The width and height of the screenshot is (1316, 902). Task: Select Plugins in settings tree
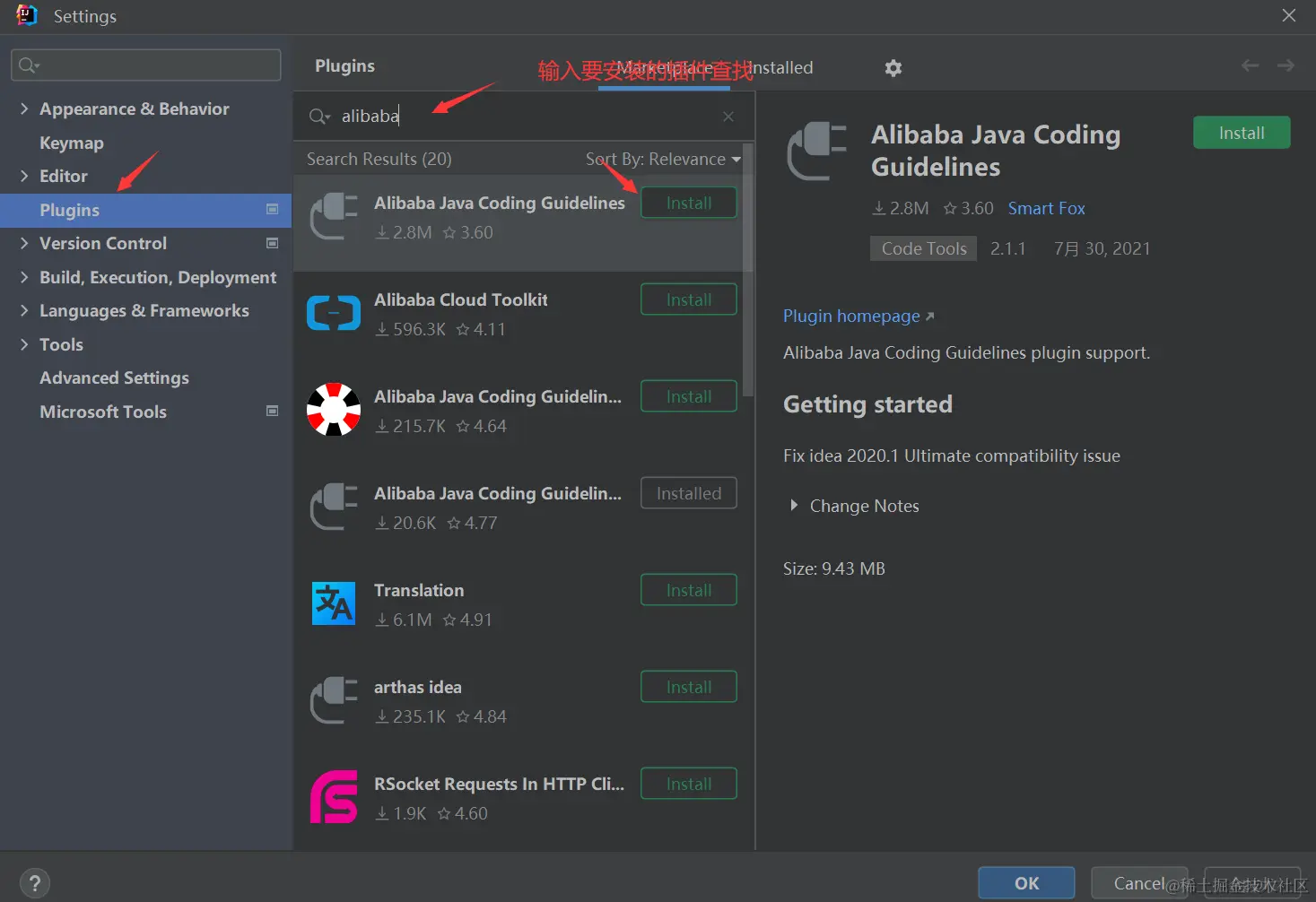146,210
